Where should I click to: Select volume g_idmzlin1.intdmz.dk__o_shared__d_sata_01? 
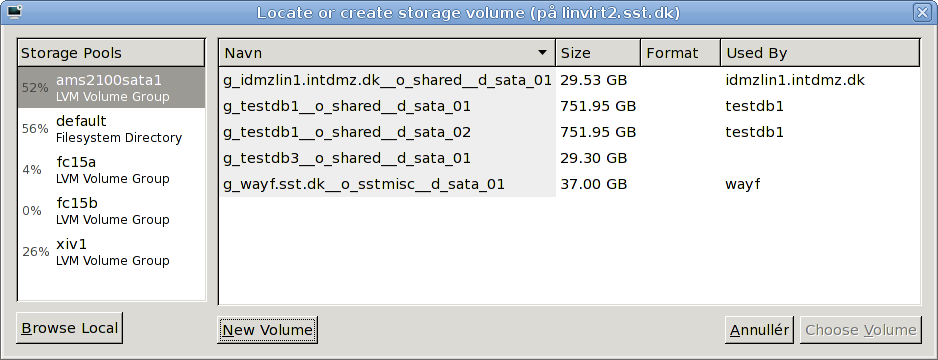point(569,80)
